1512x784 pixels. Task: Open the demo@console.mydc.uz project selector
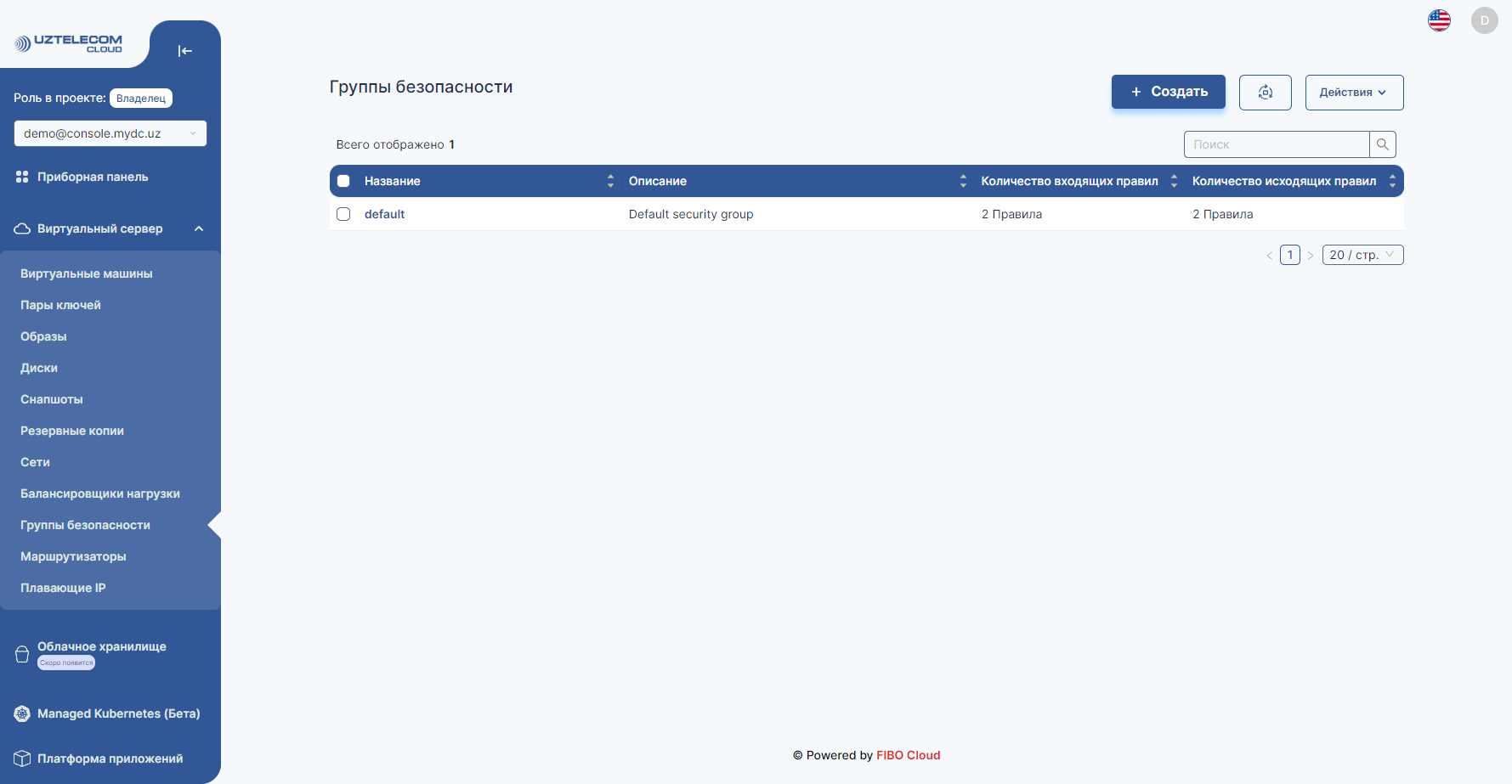tap(110, 133)
